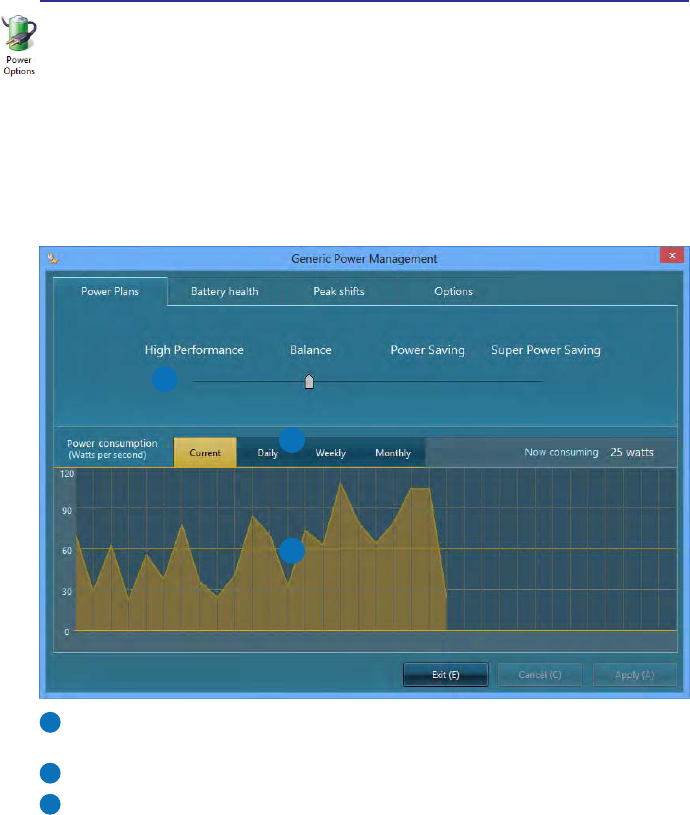Select the Balance power plan label
Screen dimensions: 690x815
[x=311, y=350]
